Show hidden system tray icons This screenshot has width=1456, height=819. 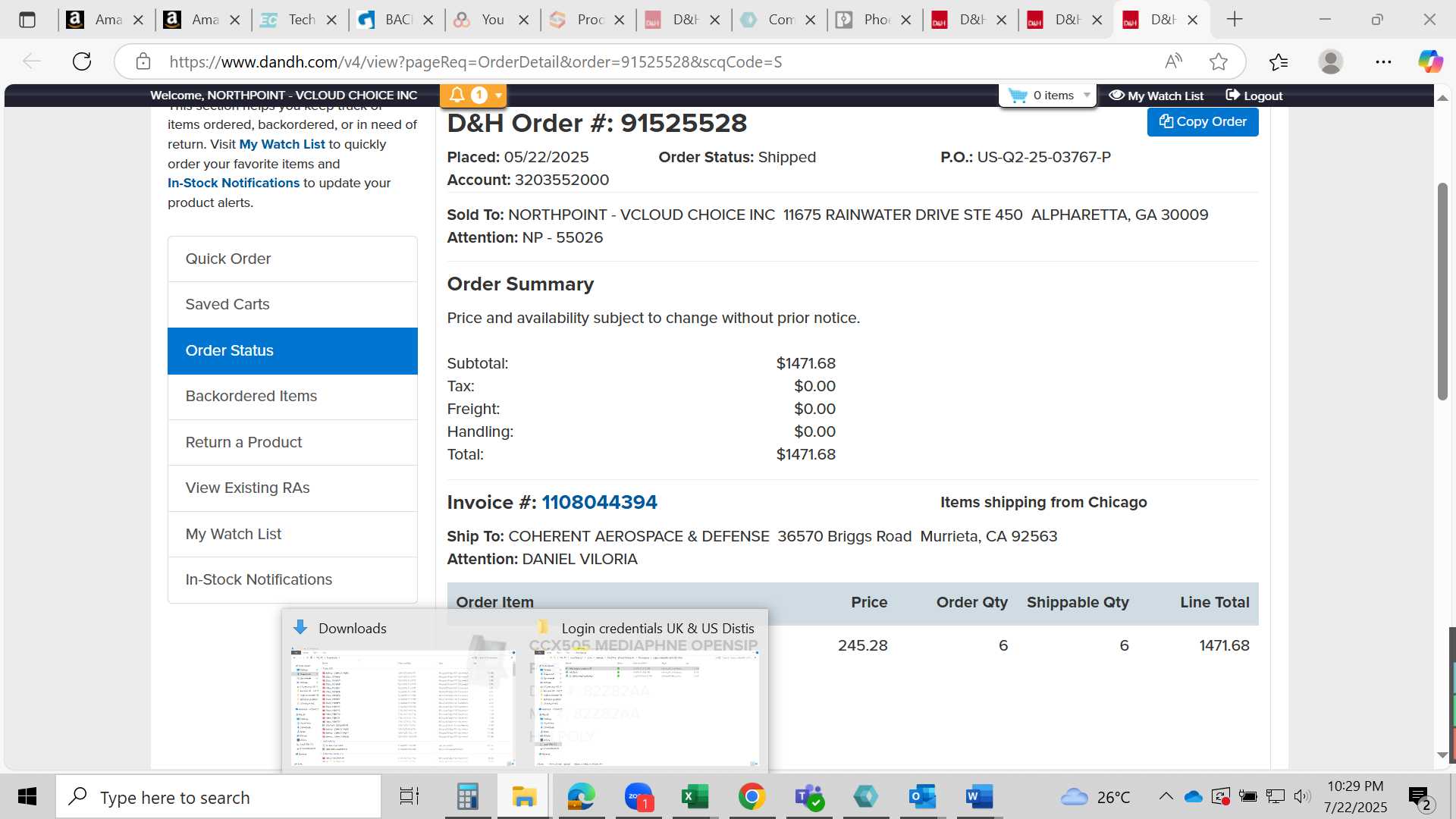tap(1166, 796)
